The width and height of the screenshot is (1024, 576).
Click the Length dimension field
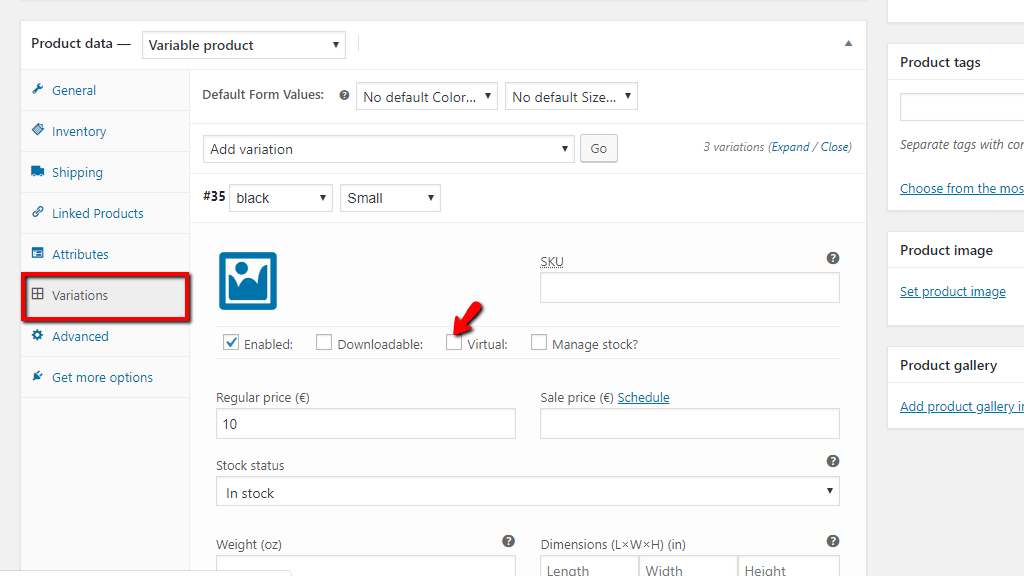[589, 566]
